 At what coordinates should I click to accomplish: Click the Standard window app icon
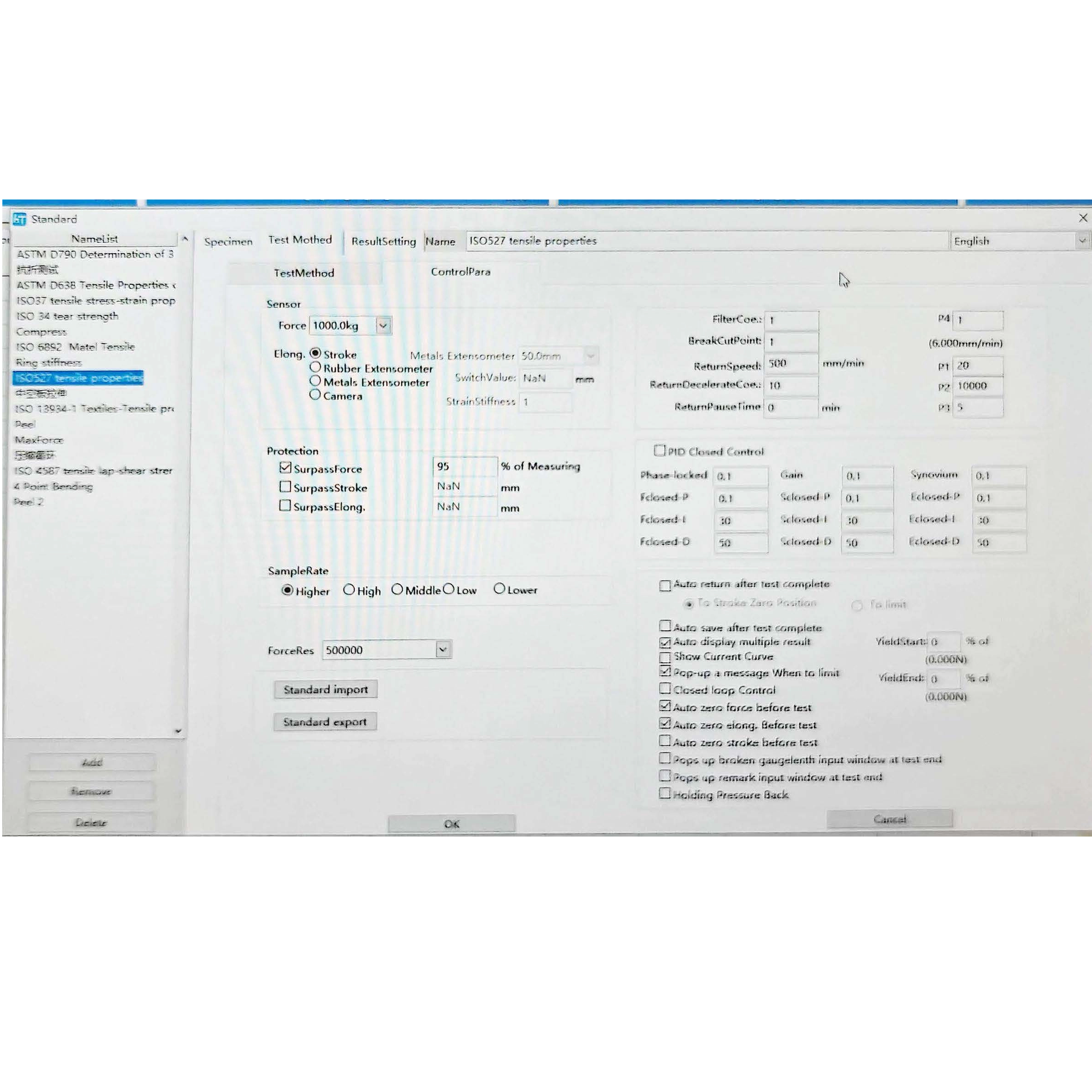point(20,219)
